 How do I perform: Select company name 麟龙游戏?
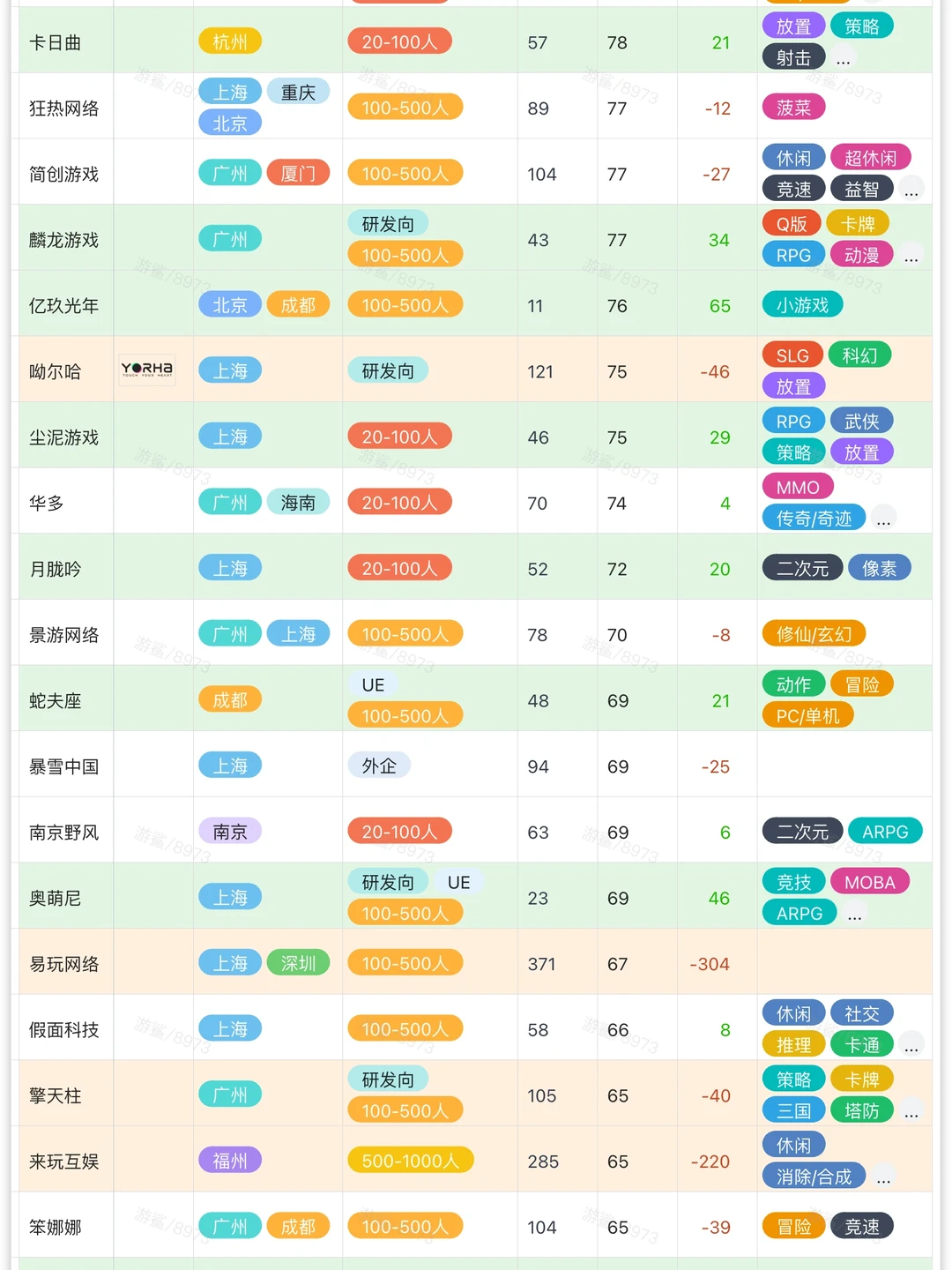tap(63, 240)
